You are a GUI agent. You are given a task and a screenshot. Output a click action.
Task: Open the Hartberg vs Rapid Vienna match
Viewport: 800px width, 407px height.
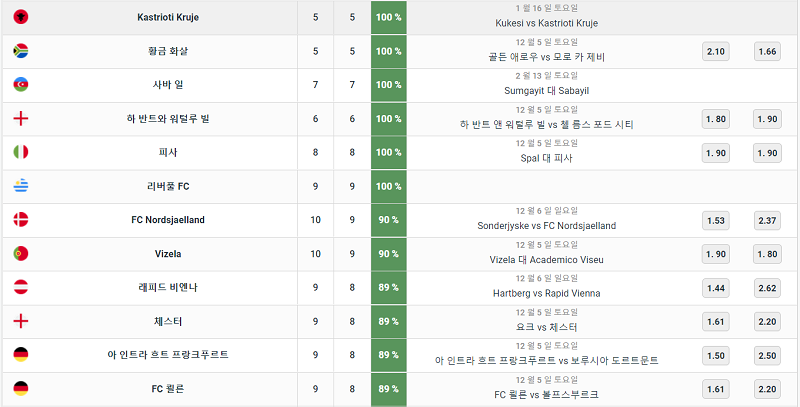546,293
